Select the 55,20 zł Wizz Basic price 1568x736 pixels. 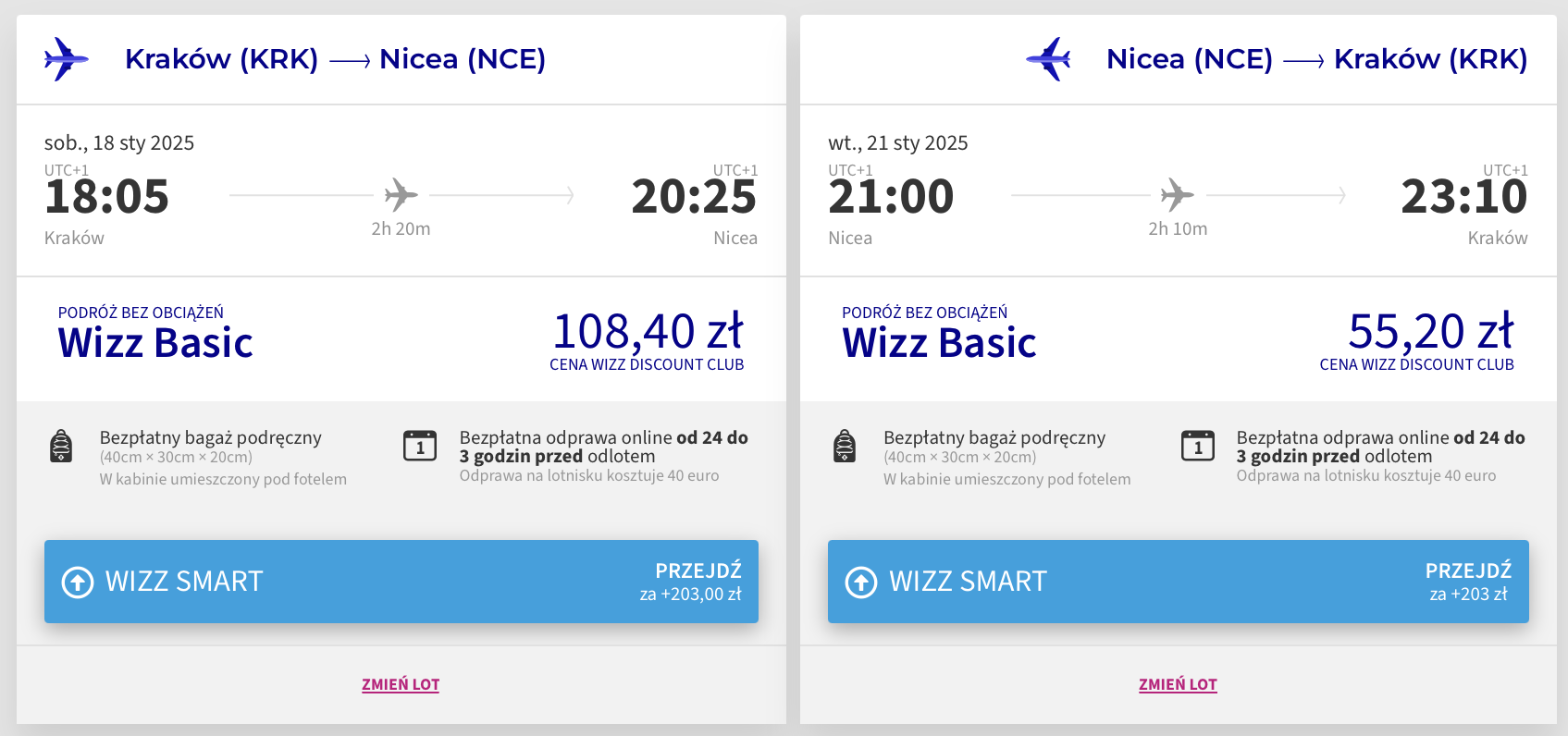click(x=1430, y=332)
